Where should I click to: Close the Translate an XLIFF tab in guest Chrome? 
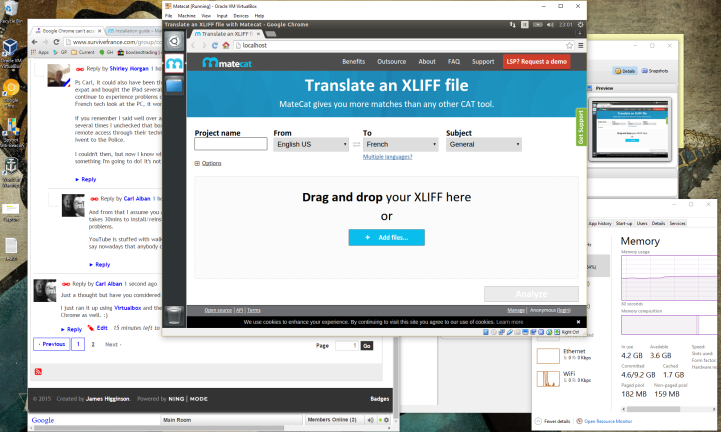[258, 34]
